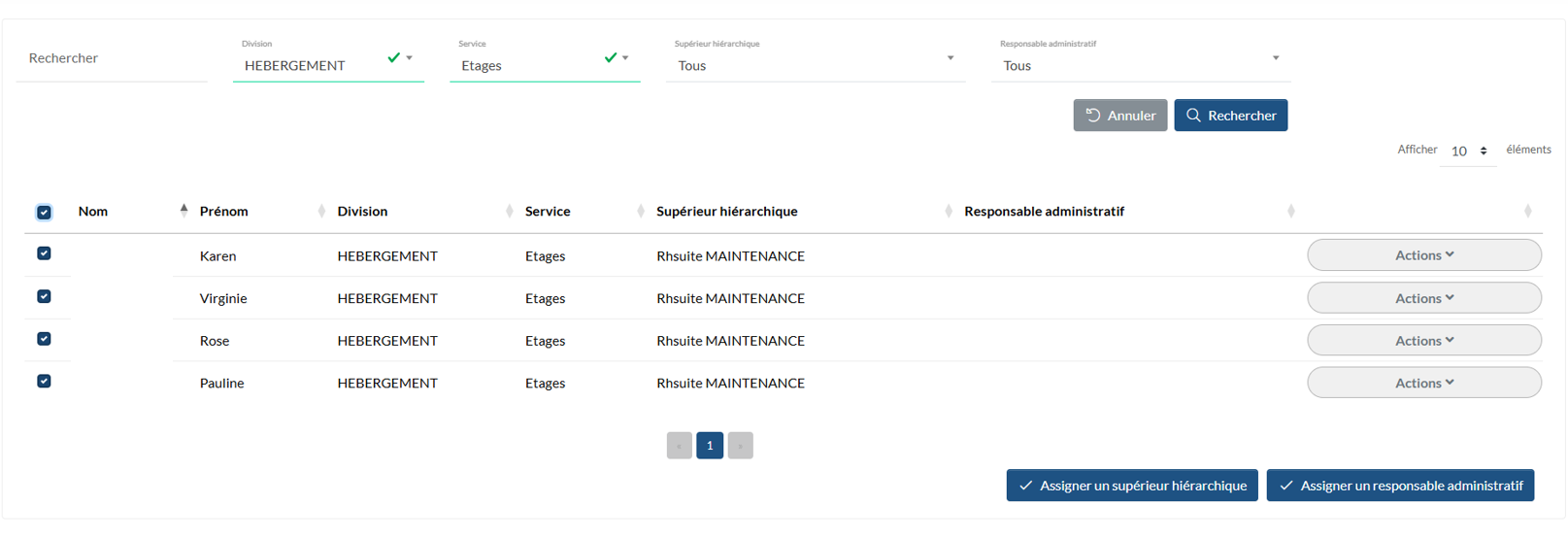The image size is (1568, 538).
Task: Open the Responsable administratif filter dropdown
Action: pyautogui.click(x=1141, y=64)
